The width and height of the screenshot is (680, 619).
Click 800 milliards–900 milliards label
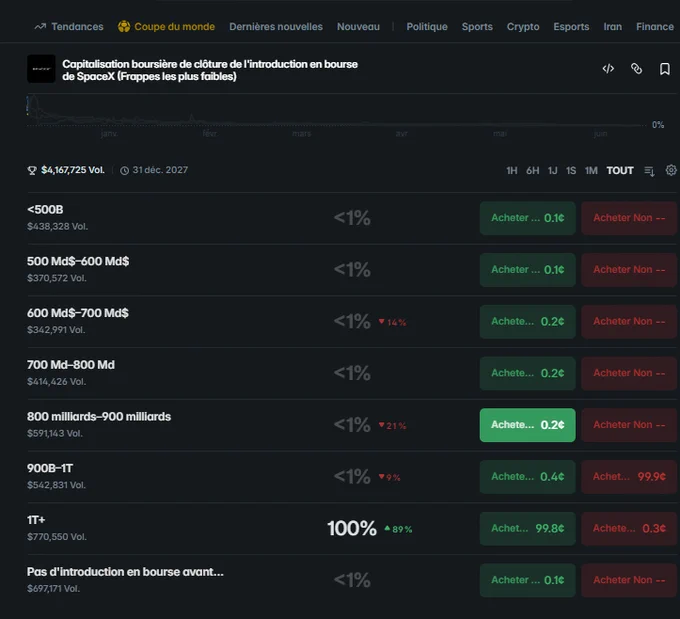99,416
